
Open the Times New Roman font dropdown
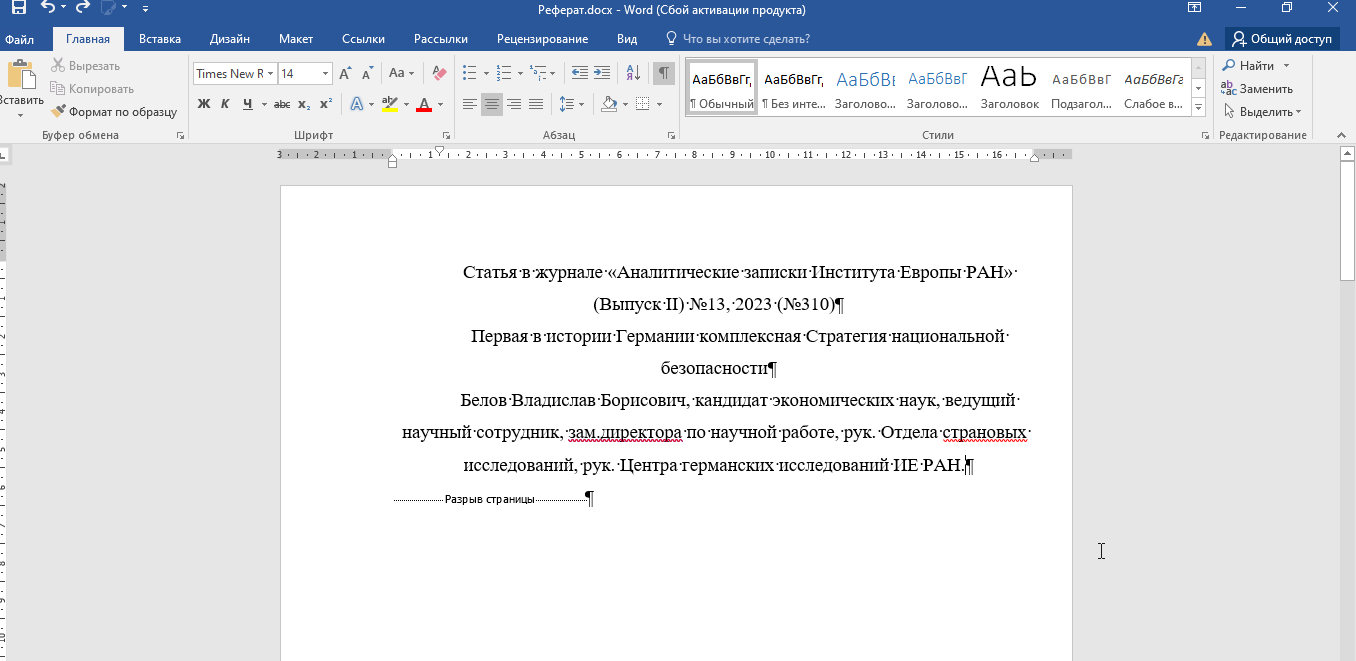click(x=271, y=73)
